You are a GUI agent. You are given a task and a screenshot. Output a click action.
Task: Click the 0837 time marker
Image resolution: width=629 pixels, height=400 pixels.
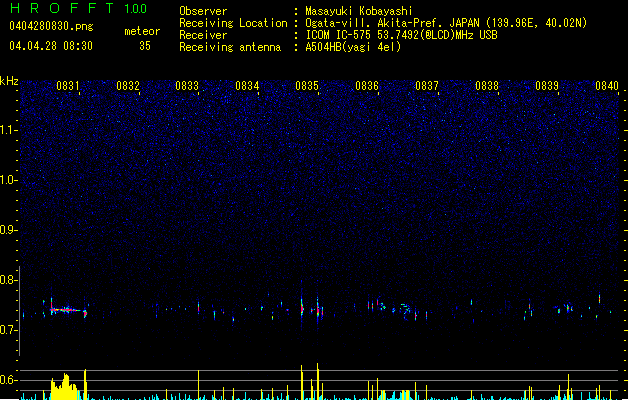tap(427, 86)
